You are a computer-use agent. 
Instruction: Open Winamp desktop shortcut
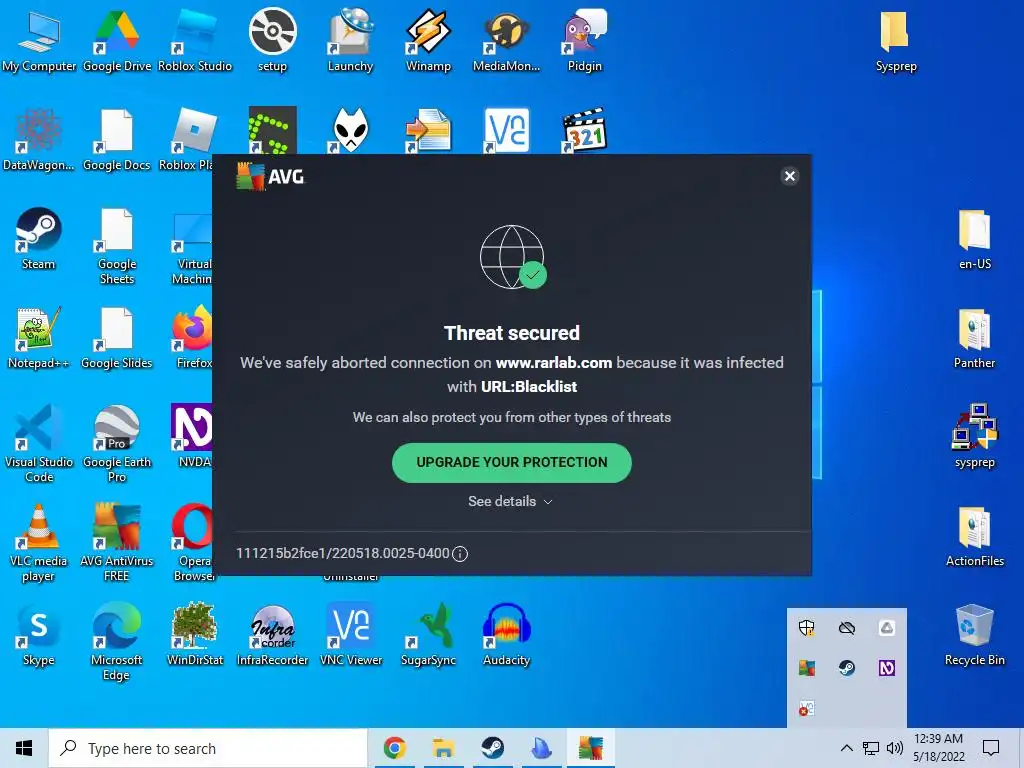[428, 40]
